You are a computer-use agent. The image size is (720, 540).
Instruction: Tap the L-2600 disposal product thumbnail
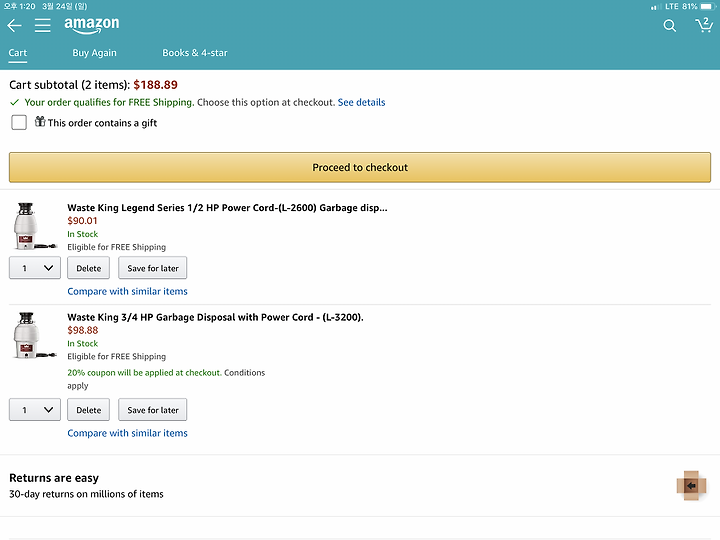(x=34, y=226)
